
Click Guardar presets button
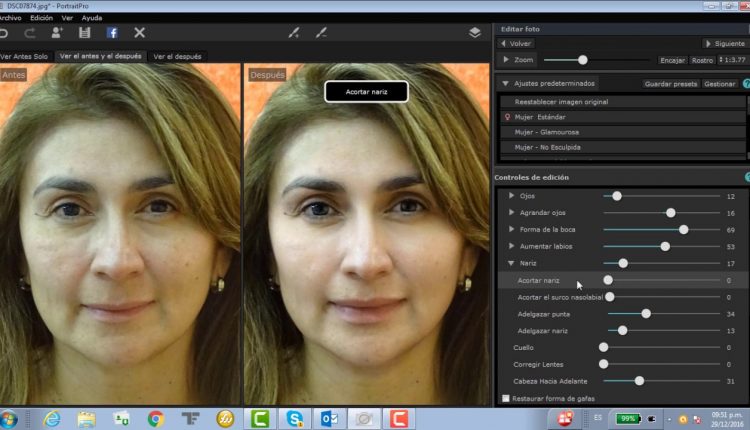pyautogui.click(x=671, y=84)
